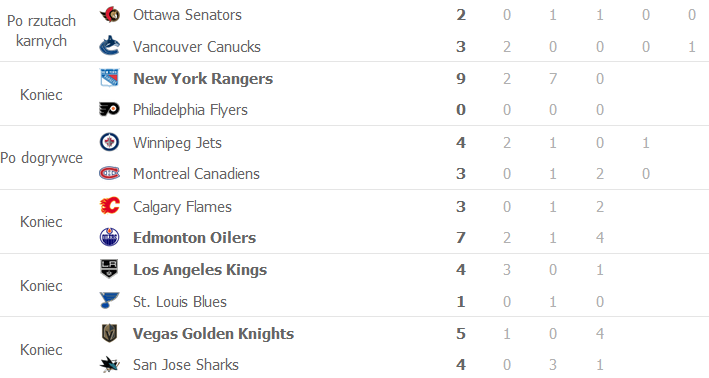The width and height of the screenshot is (709, 378).
Task: Click the Vegas Golden Knights helmet logo
Action: point(109,333)
